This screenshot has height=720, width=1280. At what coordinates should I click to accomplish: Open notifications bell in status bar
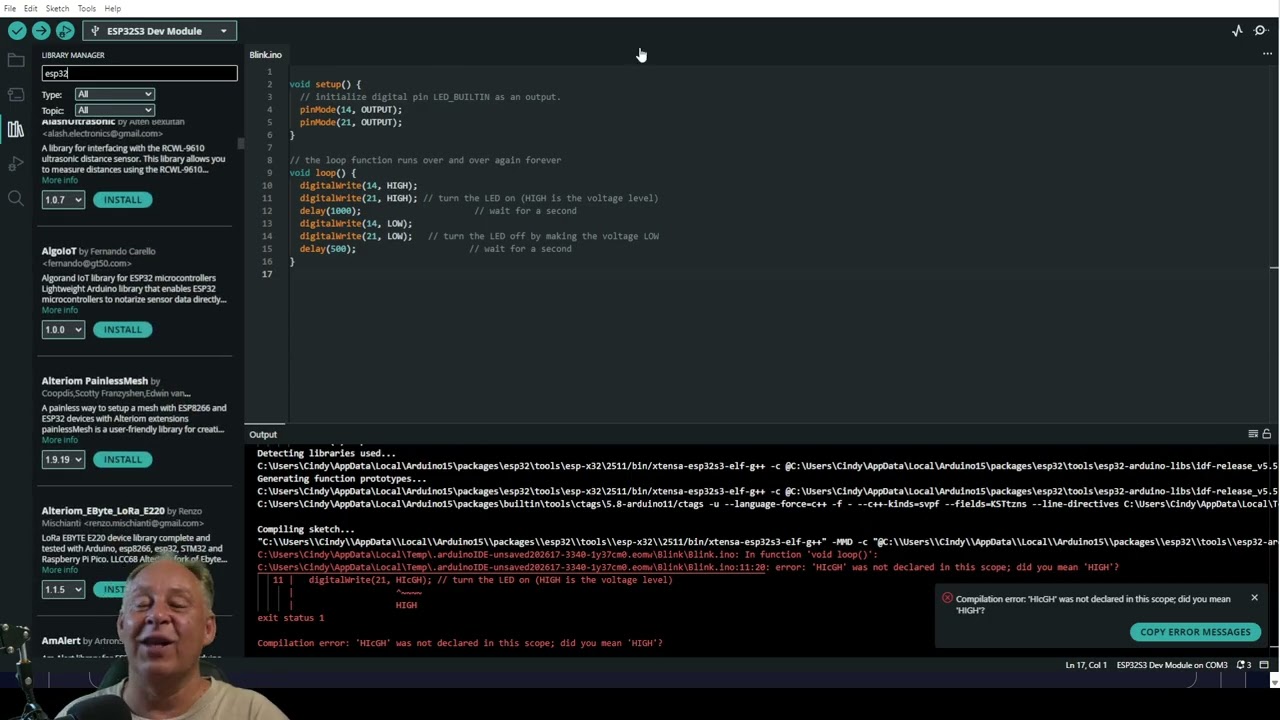pyautogui.click(x=1244, y=665)
